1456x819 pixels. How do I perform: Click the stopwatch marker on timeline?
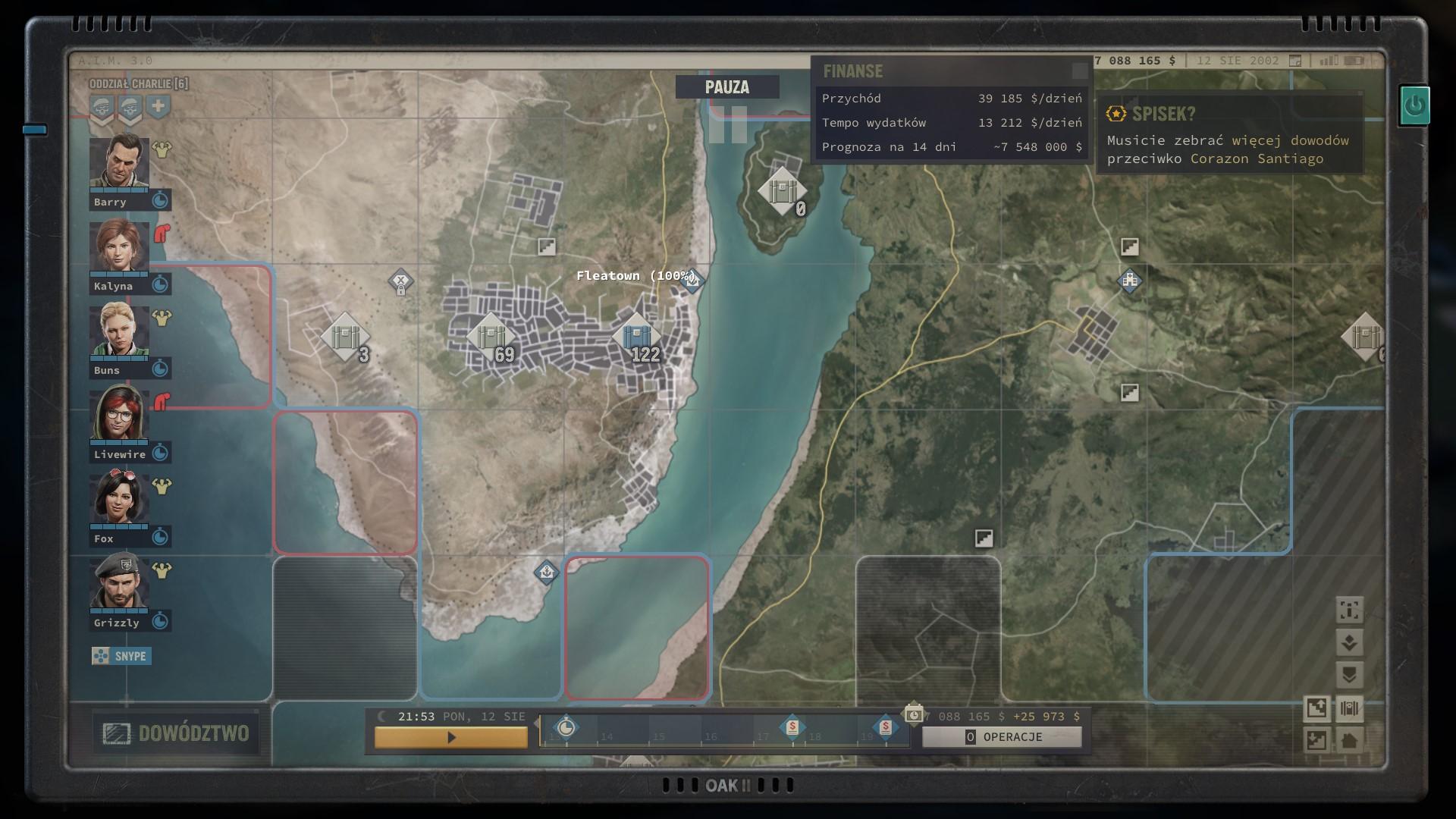[566, 729]
